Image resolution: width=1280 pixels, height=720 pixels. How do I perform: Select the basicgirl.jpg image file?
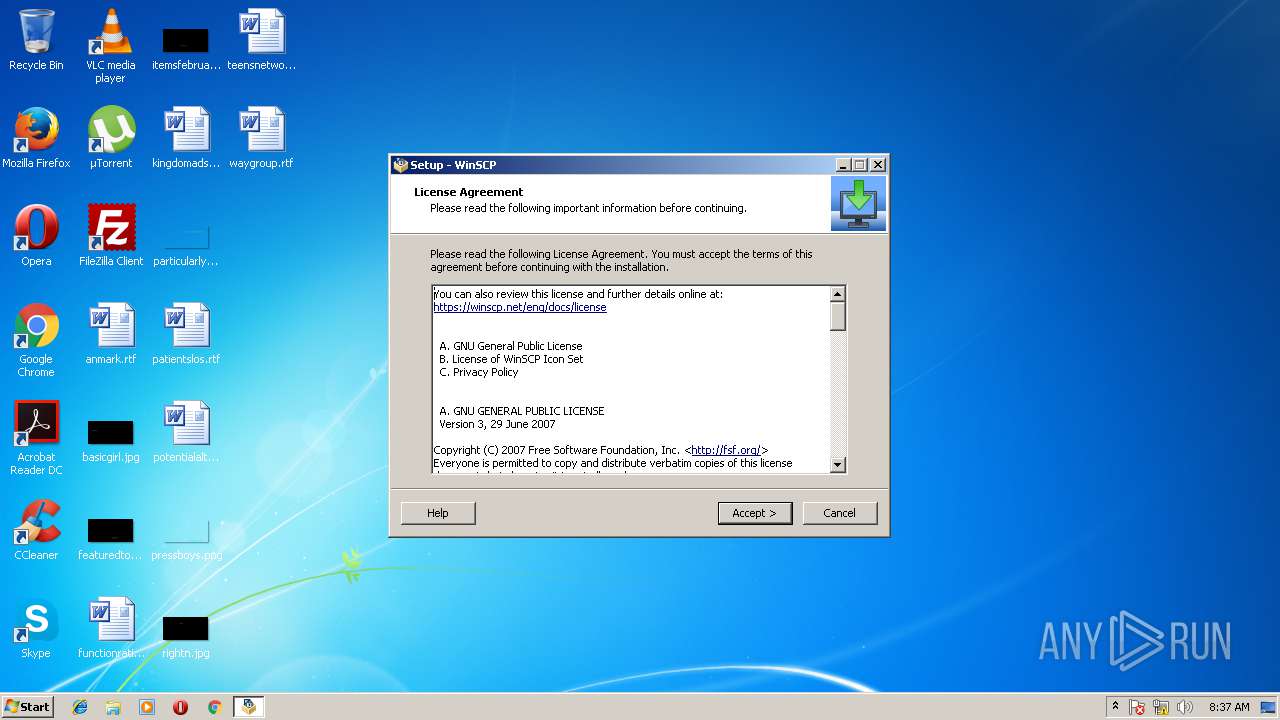tap(110, 439)
